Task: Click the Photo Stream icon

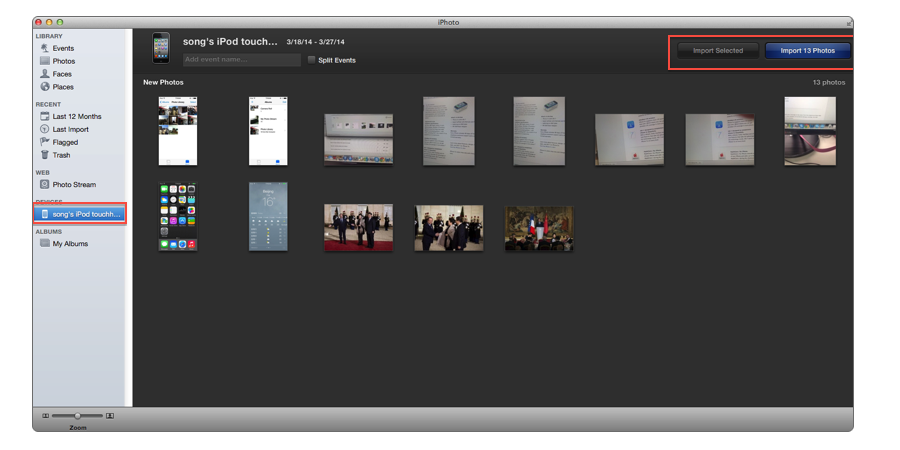Action: click(45, 184)
